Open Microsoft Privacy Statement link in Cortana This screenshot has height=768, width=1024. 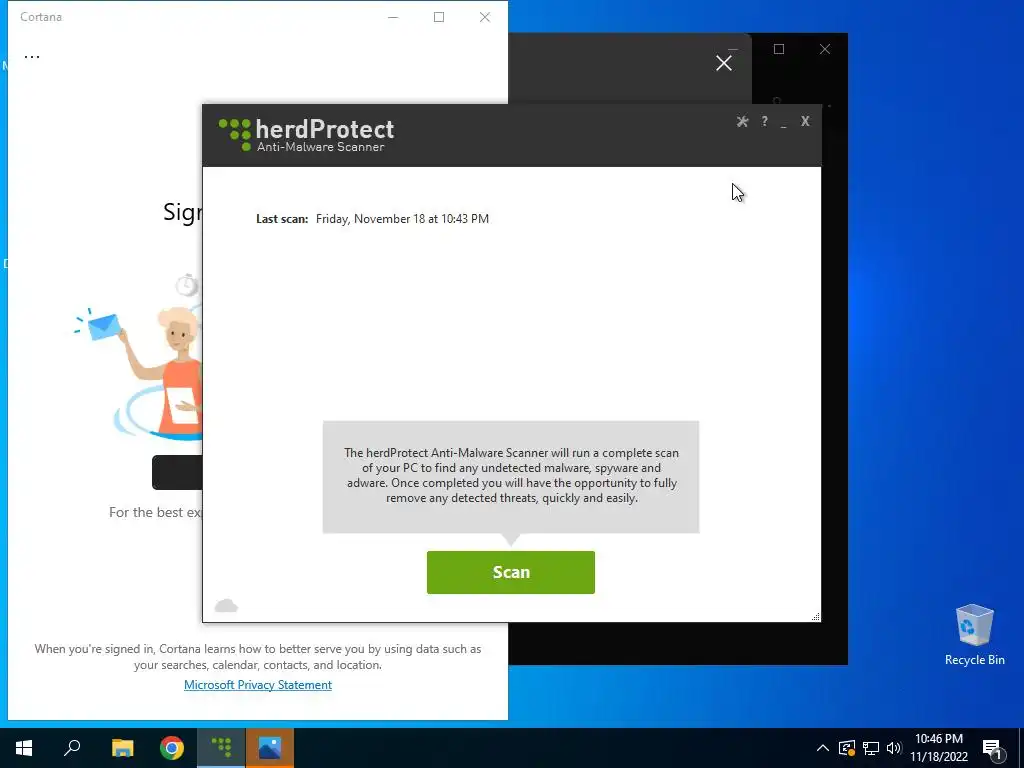[x=257, y=684]
